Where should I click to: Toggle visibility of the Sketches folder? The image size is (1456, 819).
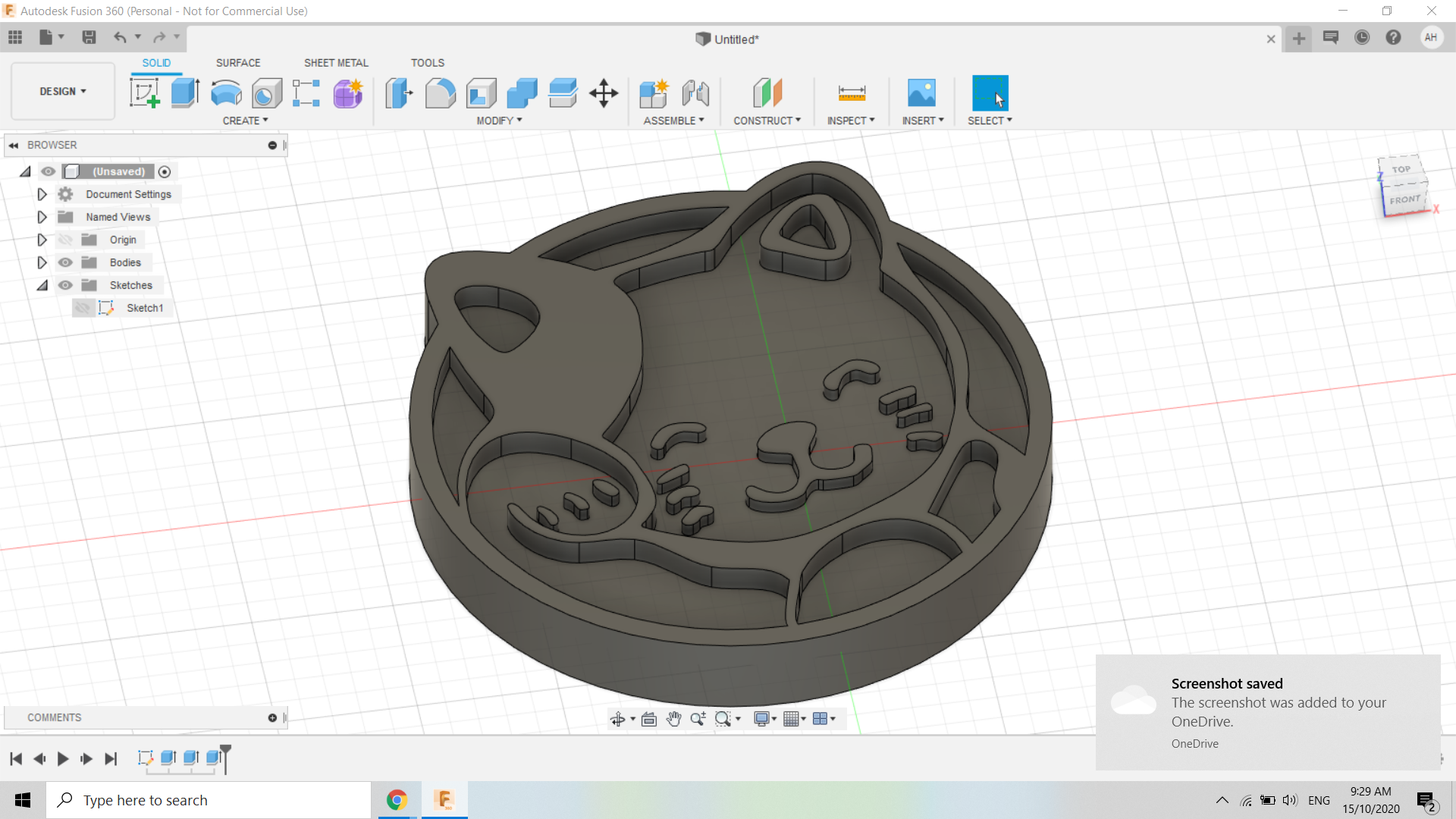(x=66, y=284)
